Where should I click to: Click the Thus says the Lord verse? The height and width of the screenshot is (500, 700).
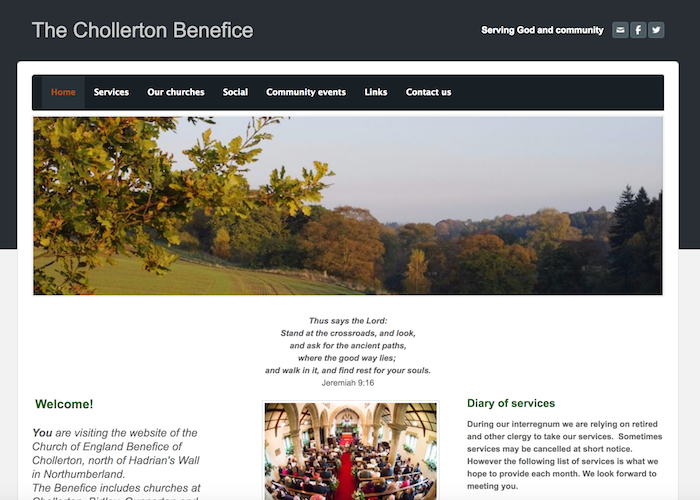(348, 346)
